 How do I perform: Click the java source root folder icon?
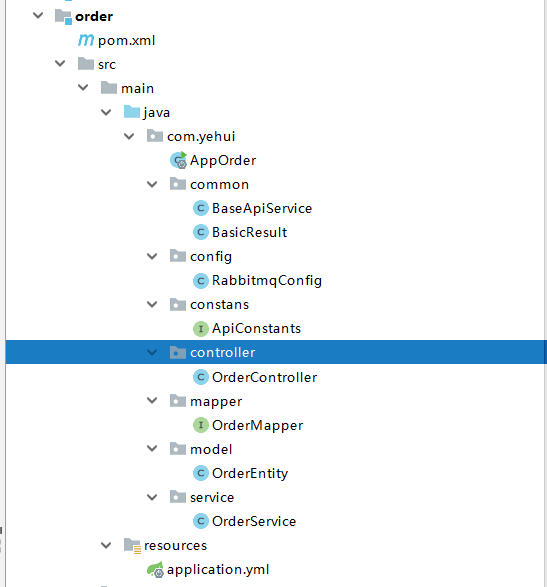click(x=132, y=112)
